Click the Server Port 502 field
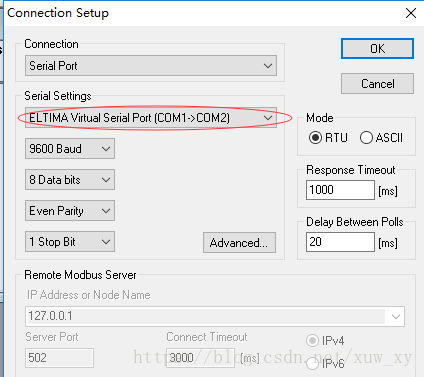This screenshot has height=377, width=424. pos(59,358)
